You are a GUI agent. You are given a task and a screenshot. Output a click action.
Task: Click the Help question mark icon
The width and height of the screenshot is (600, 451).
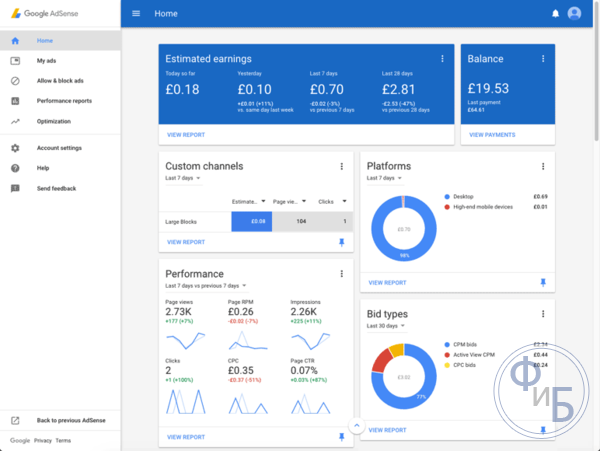point(15,168)
